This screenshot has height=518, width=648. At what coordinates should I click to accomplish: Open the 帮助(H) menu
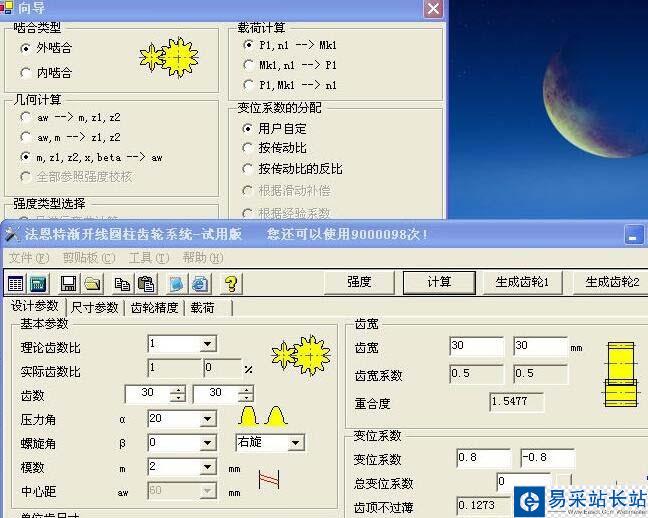point(203,258)
